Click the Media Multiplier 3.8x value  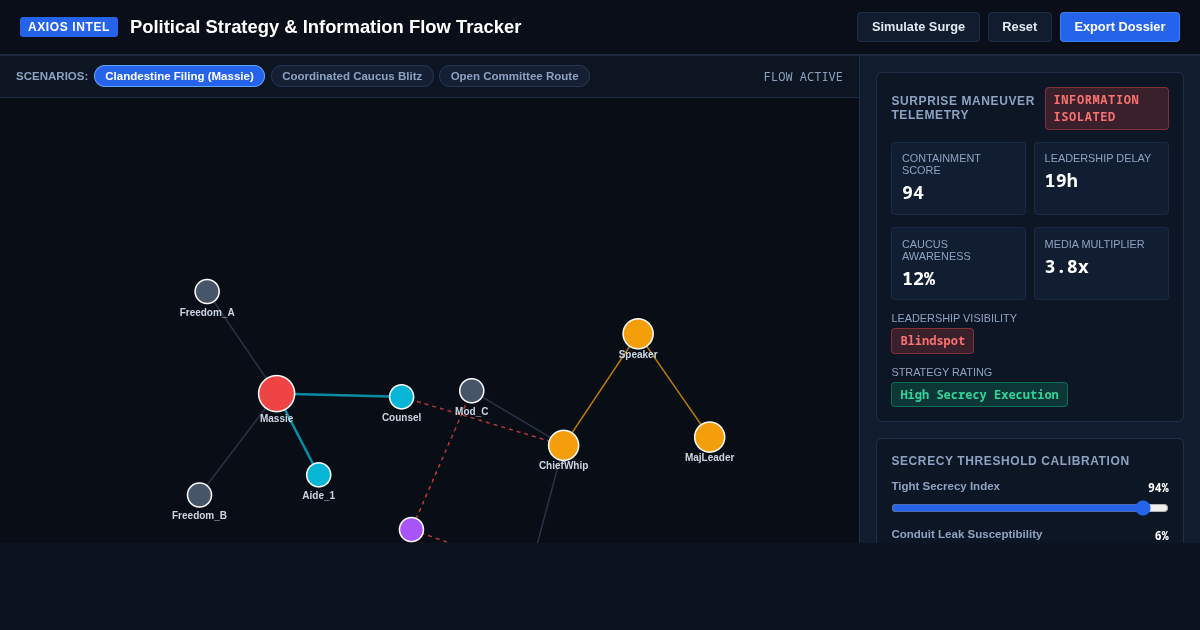[1067, 267]
